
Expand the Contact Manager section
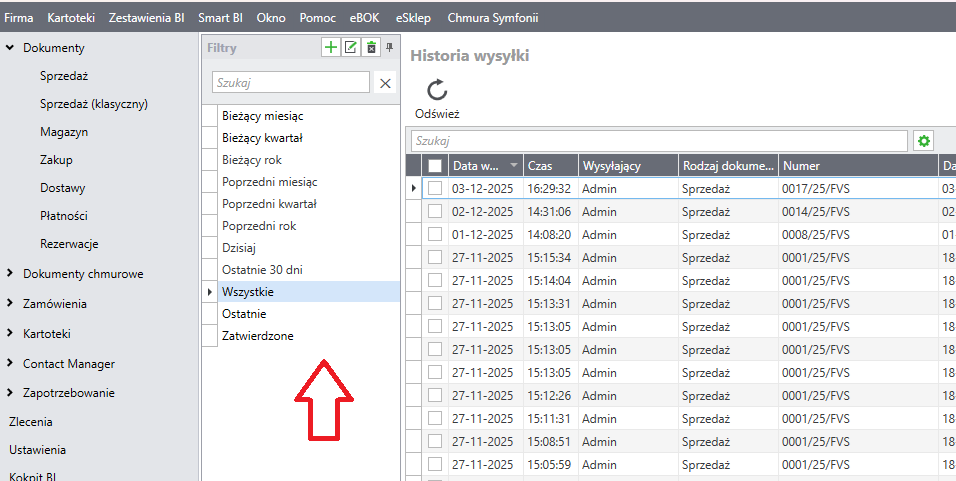point(10,364)
